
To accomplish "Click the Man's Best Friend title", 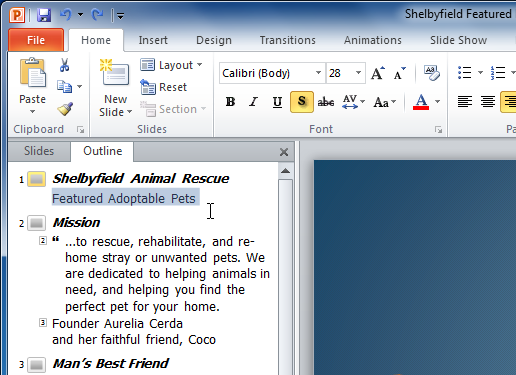I will point(111,364).
